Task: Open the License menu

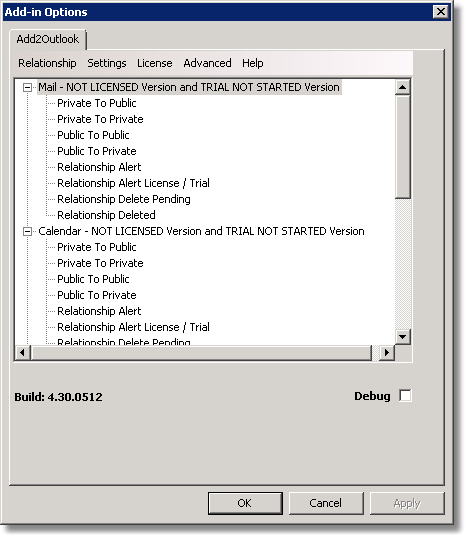Action: (x=154, y=63)
